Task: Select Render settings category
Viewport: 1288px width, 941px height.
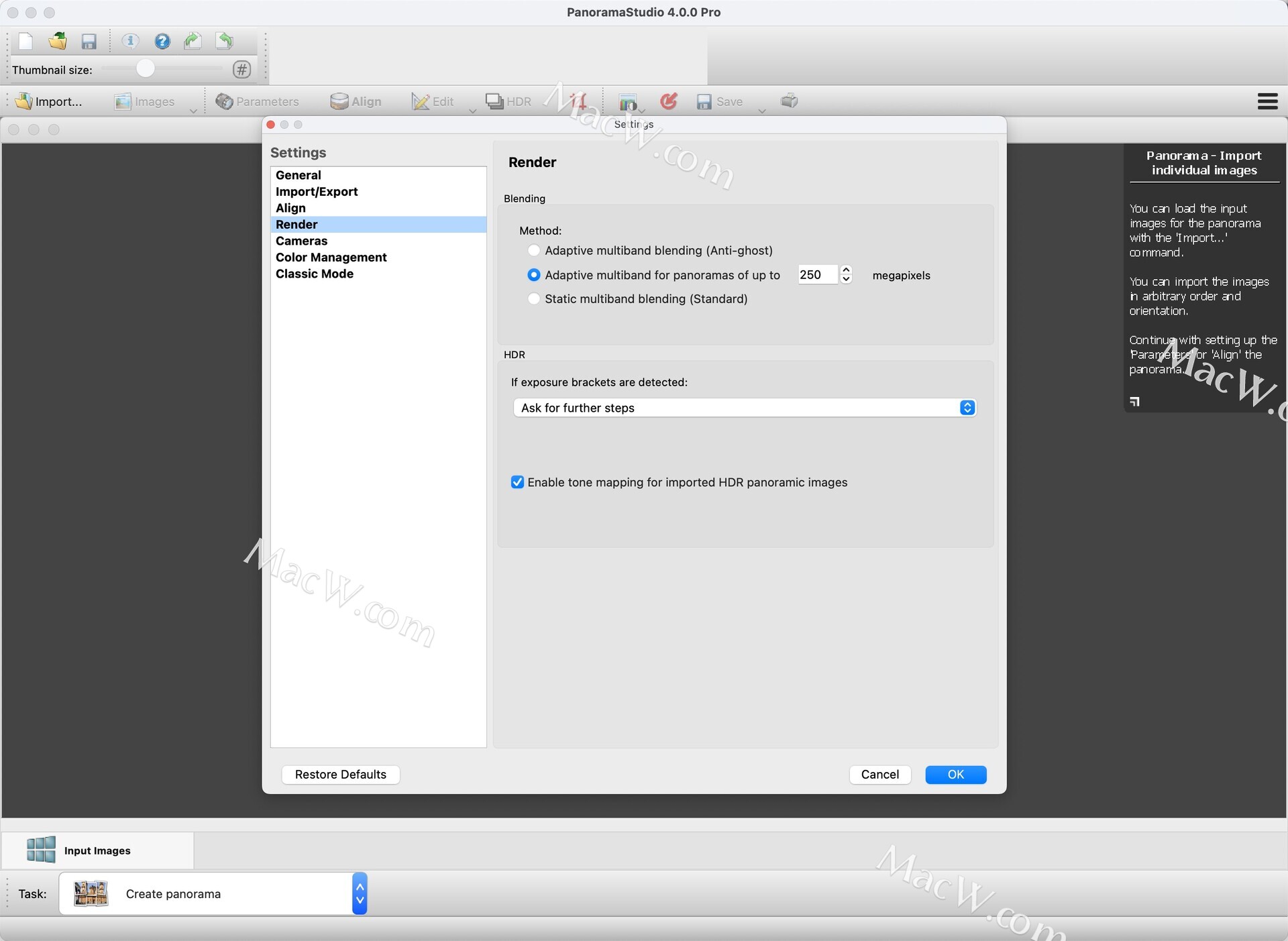Action: coord(378,225)
